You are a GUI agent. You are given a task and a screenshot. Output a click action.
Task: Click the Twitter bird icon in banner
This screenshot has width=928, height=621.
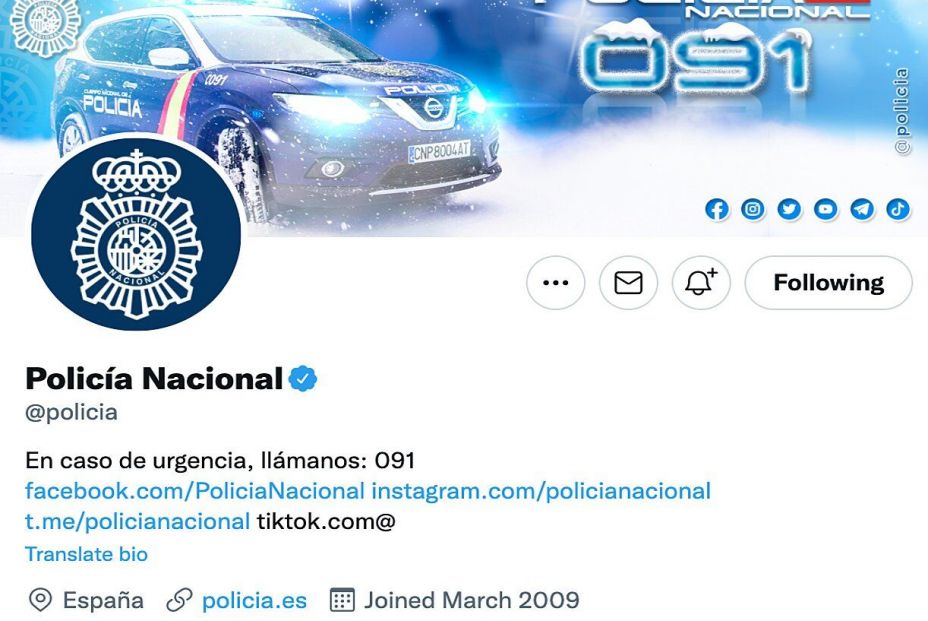click(x=789, y=209)
